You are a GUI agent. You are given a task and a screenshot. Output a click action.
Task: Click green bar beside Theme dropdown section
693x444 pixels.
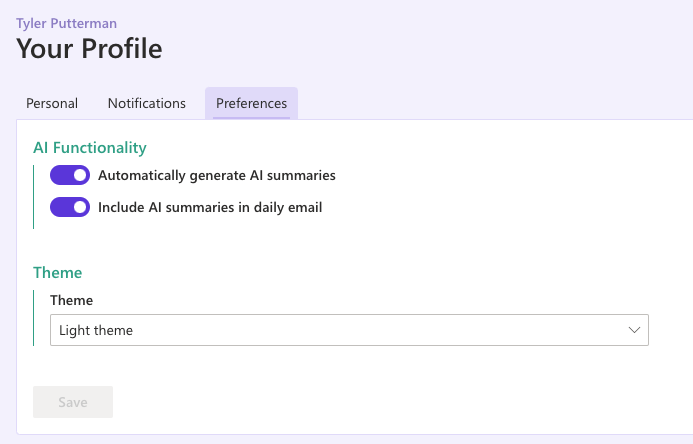coord(34,318)
